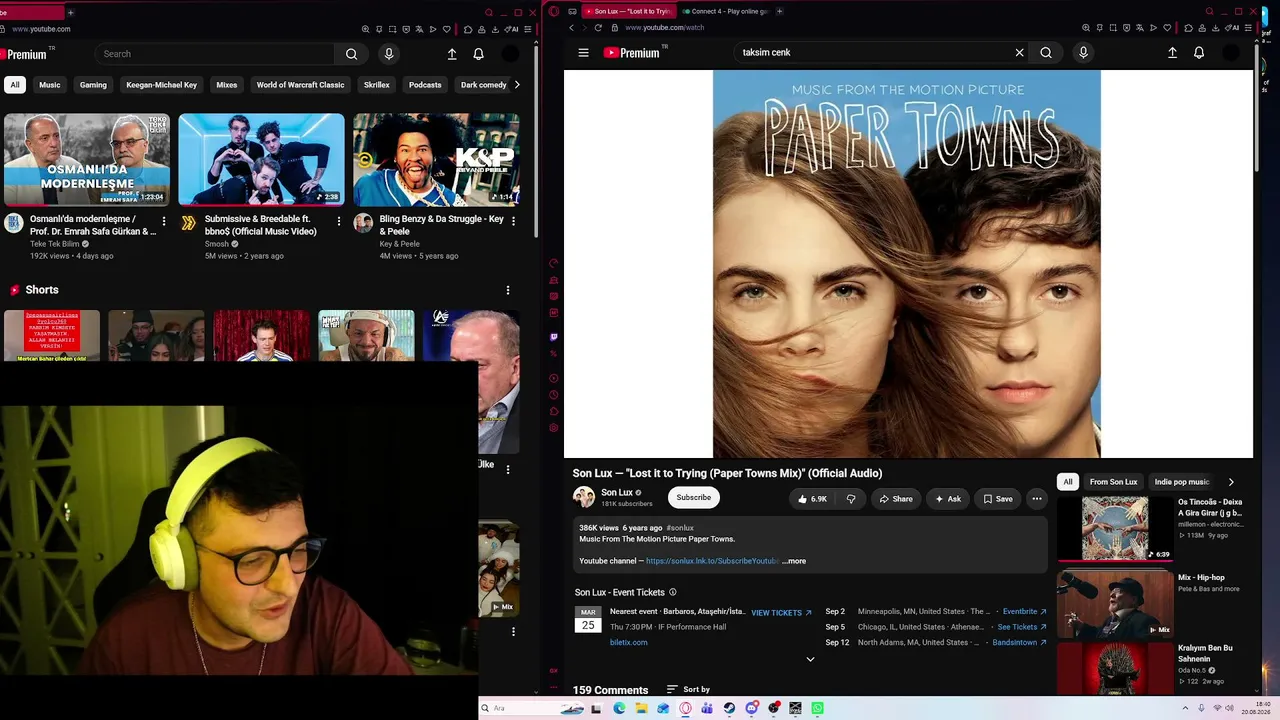Open notifications bell in the left YouTube window
This screenshot has height=720, width=1280.
tap(479, 54)
